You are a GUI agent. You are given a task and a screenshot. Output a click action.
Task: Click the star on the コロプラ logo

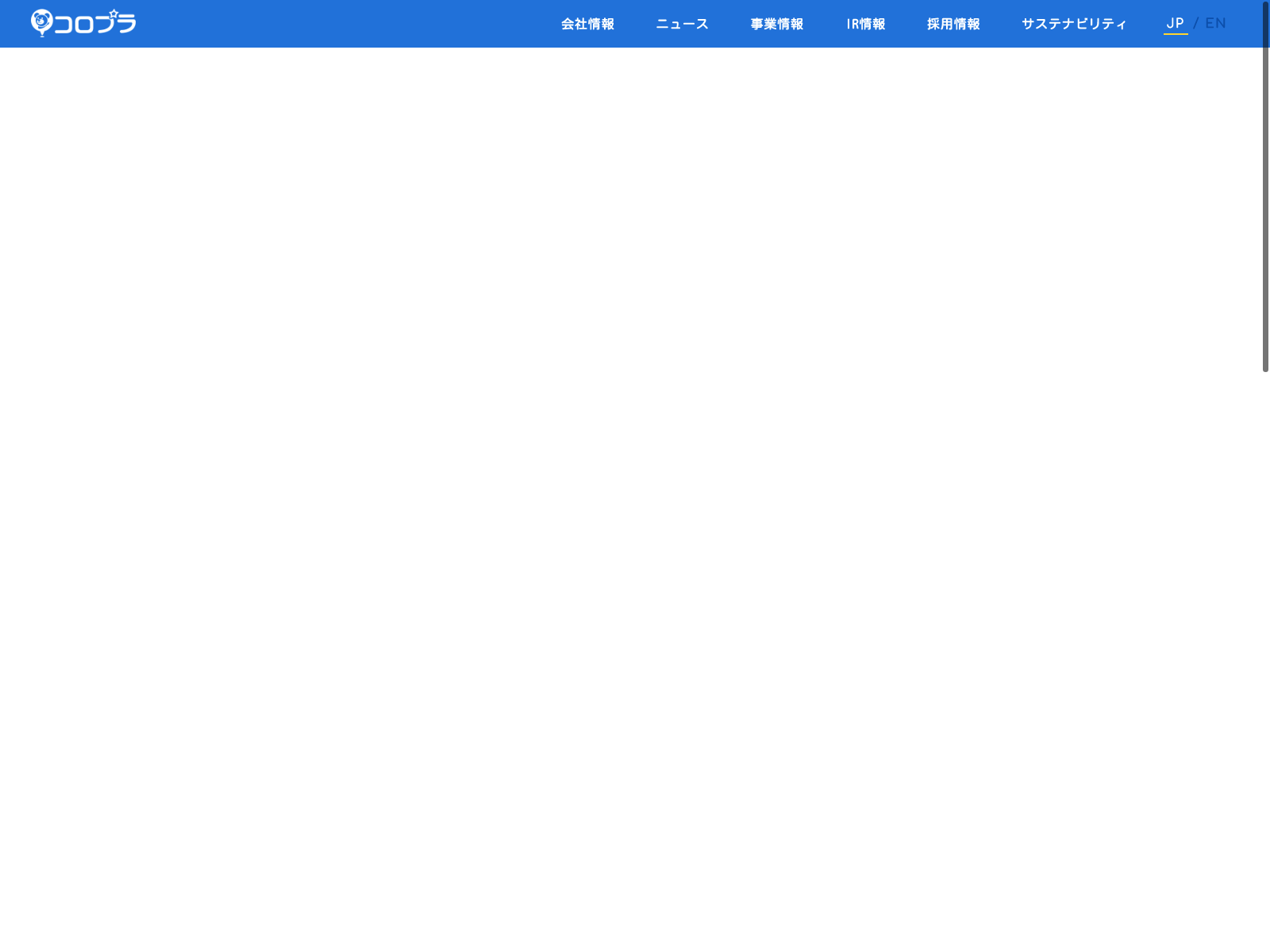click(114, 13)
